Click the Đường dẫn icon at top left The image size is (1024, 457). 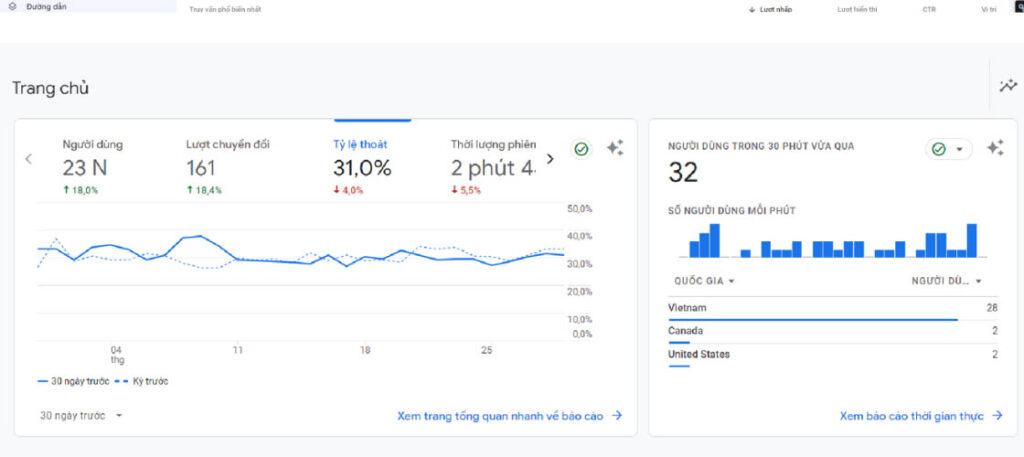(12, 7)
